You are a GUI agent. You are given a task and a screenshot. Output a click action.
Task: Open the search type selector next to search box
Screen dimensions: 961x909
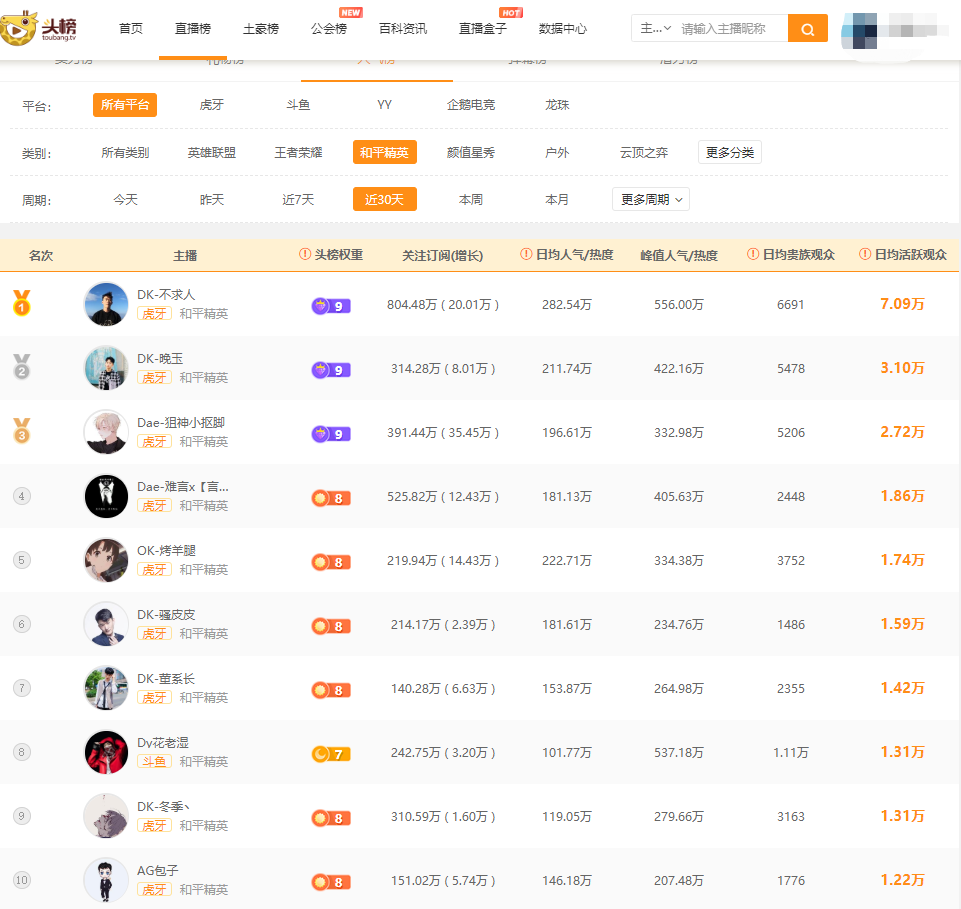click(x=653, y=29)
